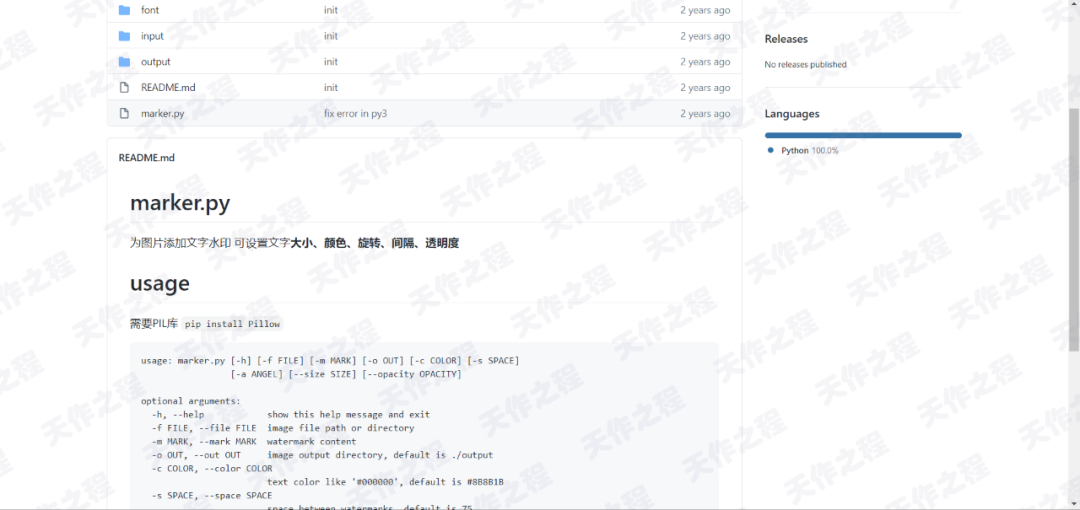This screenshot has height=510, width=1080.
Task: Click 'No releases published' text
Action: tap(805, 64)
